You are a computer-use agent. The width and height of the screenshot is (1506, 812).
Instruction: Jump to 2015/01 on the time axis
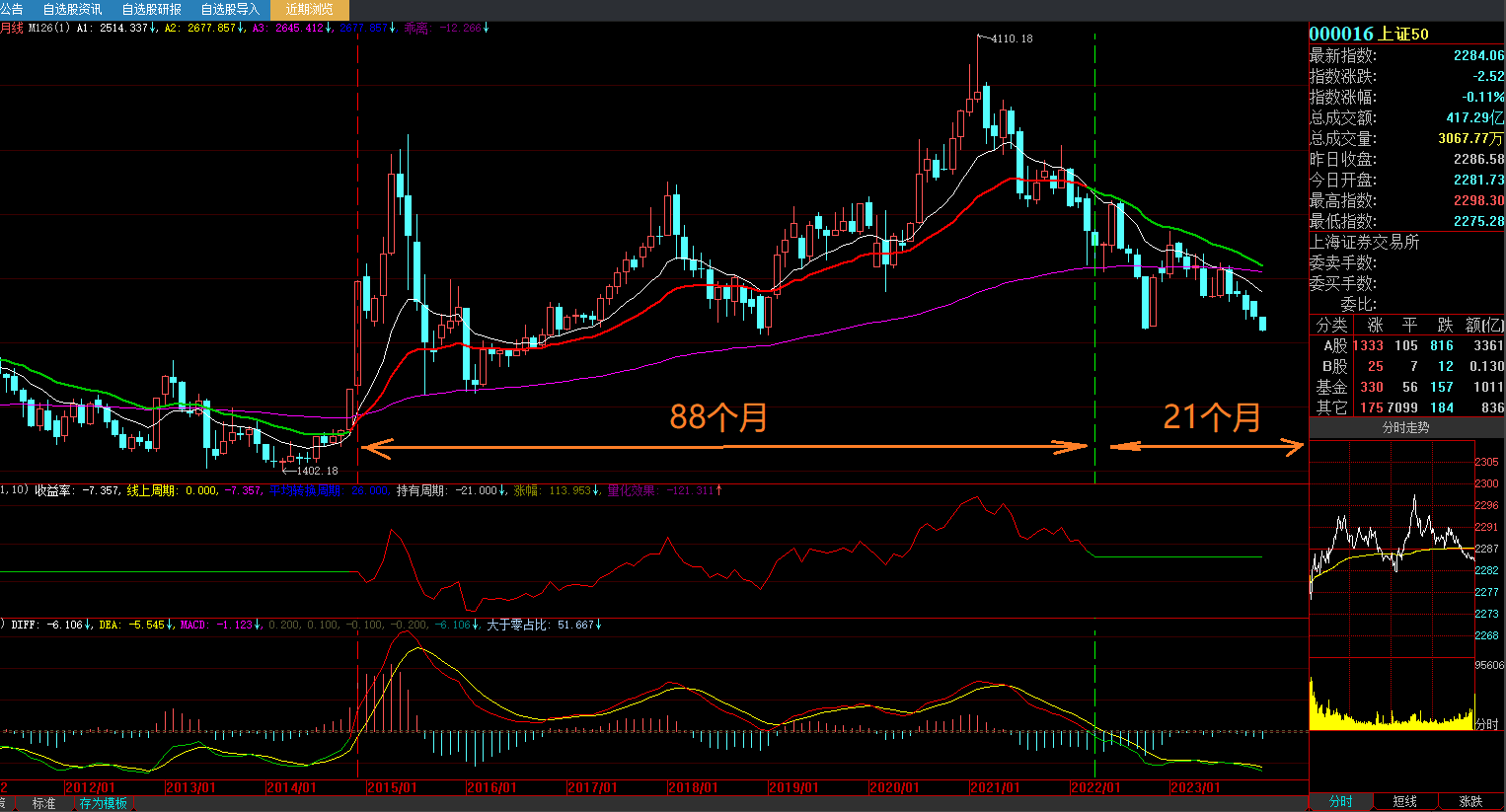tap(392, 787)
